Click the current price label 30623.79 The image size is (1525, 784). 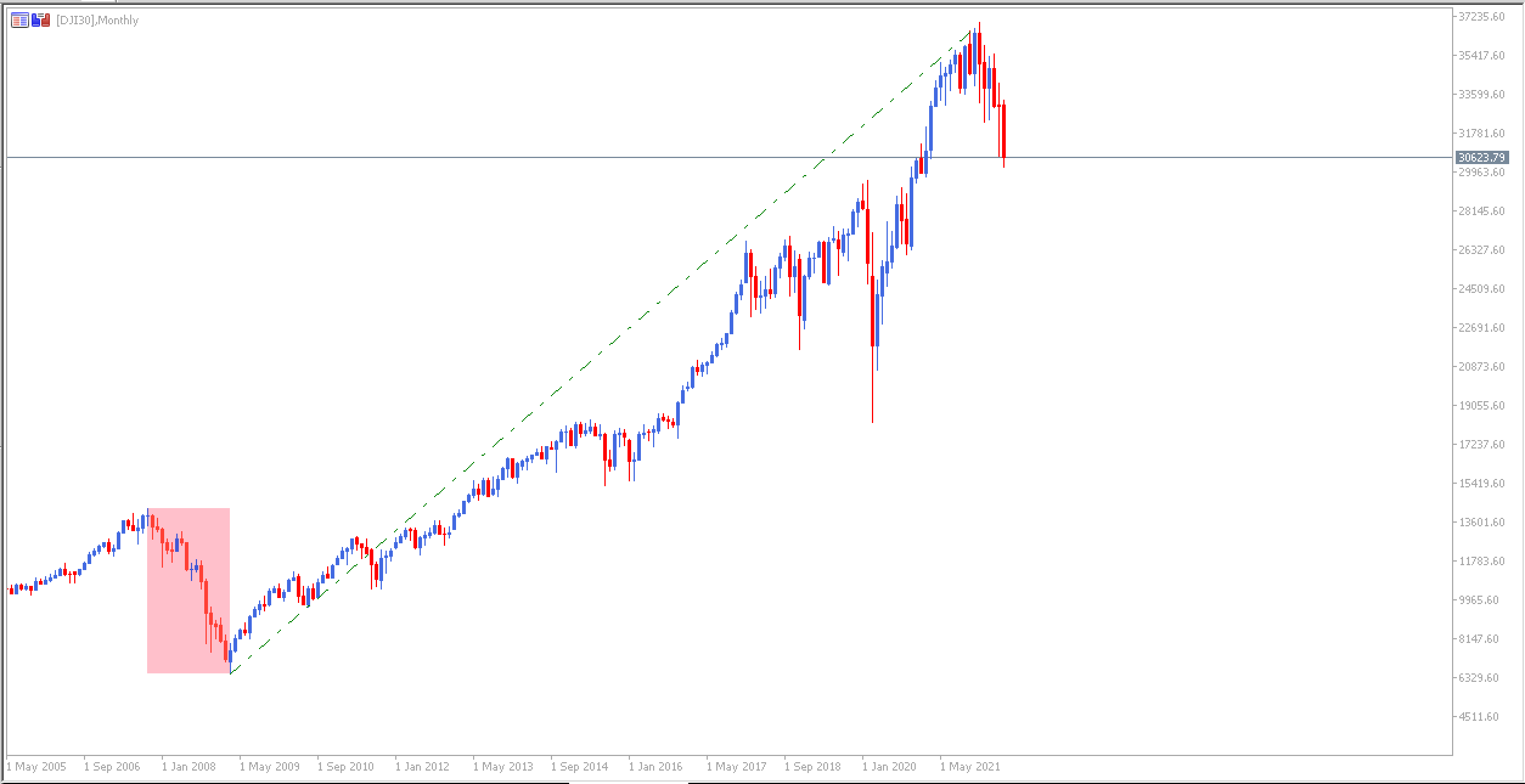coord(1482,158)
